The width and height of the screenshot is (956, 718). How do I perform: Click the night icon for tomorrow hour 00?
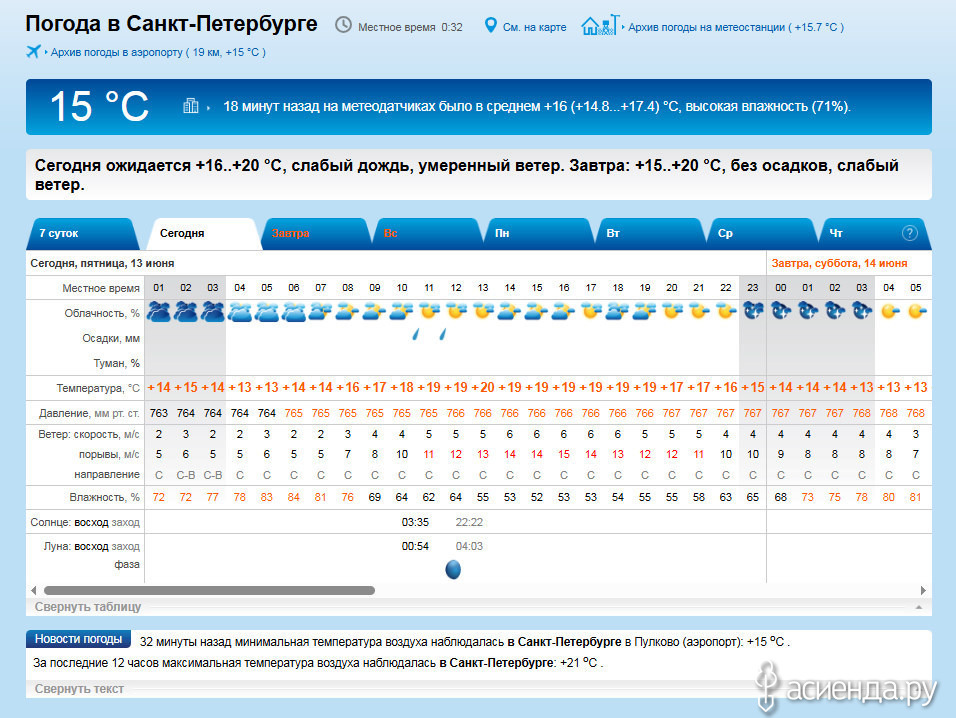(780, 311)
